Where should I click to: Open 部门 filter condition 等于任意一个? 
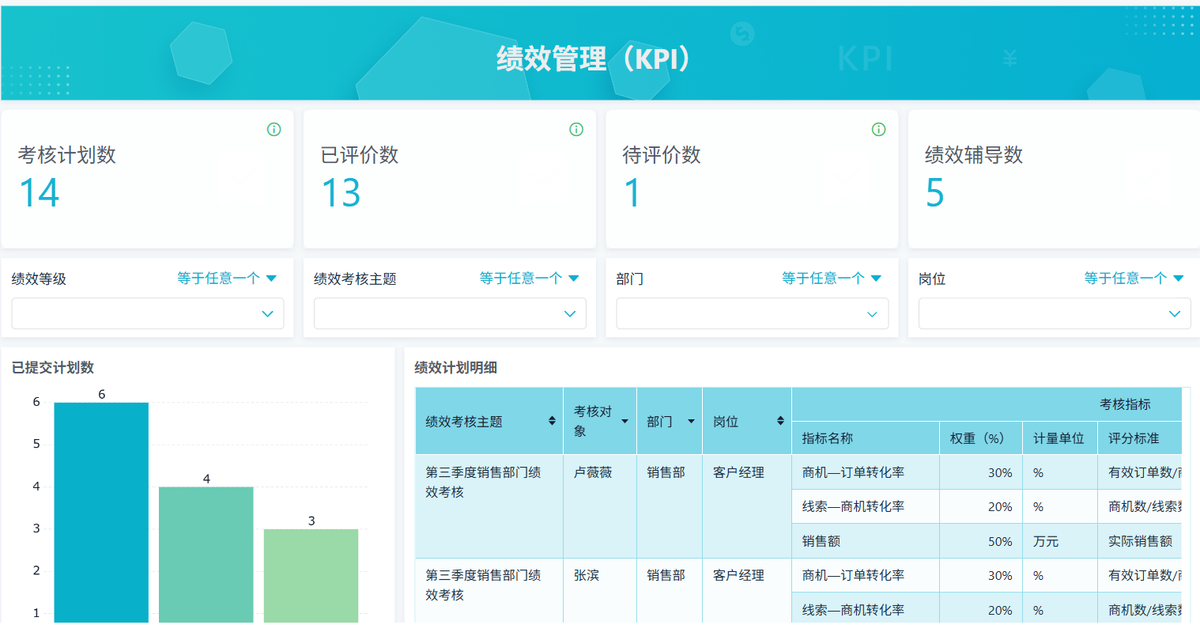point(831,278)
